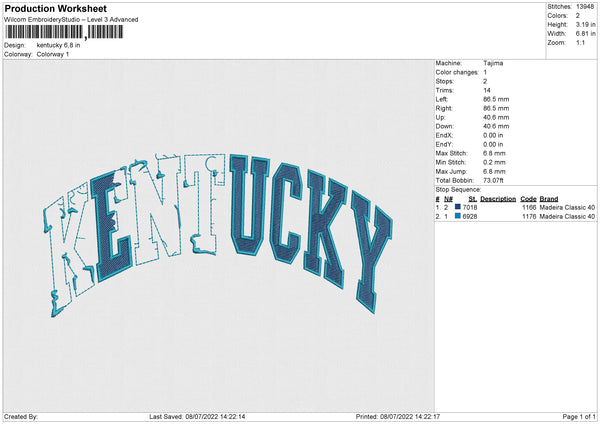Click the EndX value 0.00 in
600x424 pixels.
click(493, 135)
